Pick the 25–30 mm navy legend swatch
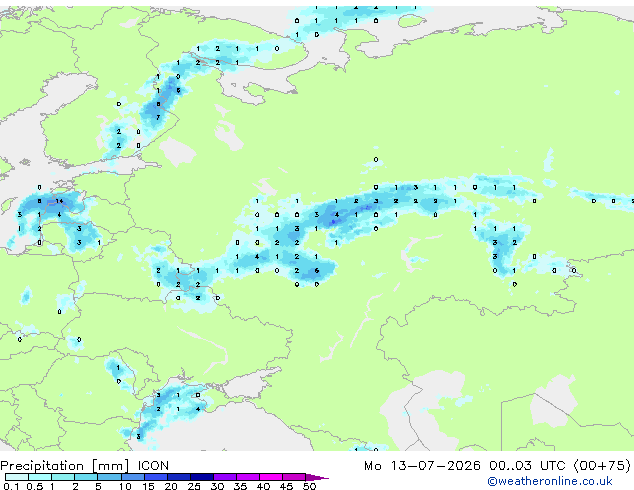 pos(201,477)
